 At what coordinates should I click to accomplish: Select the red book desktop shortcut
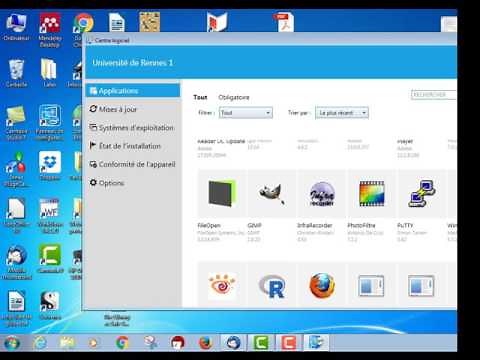click(x=217, y=22)
